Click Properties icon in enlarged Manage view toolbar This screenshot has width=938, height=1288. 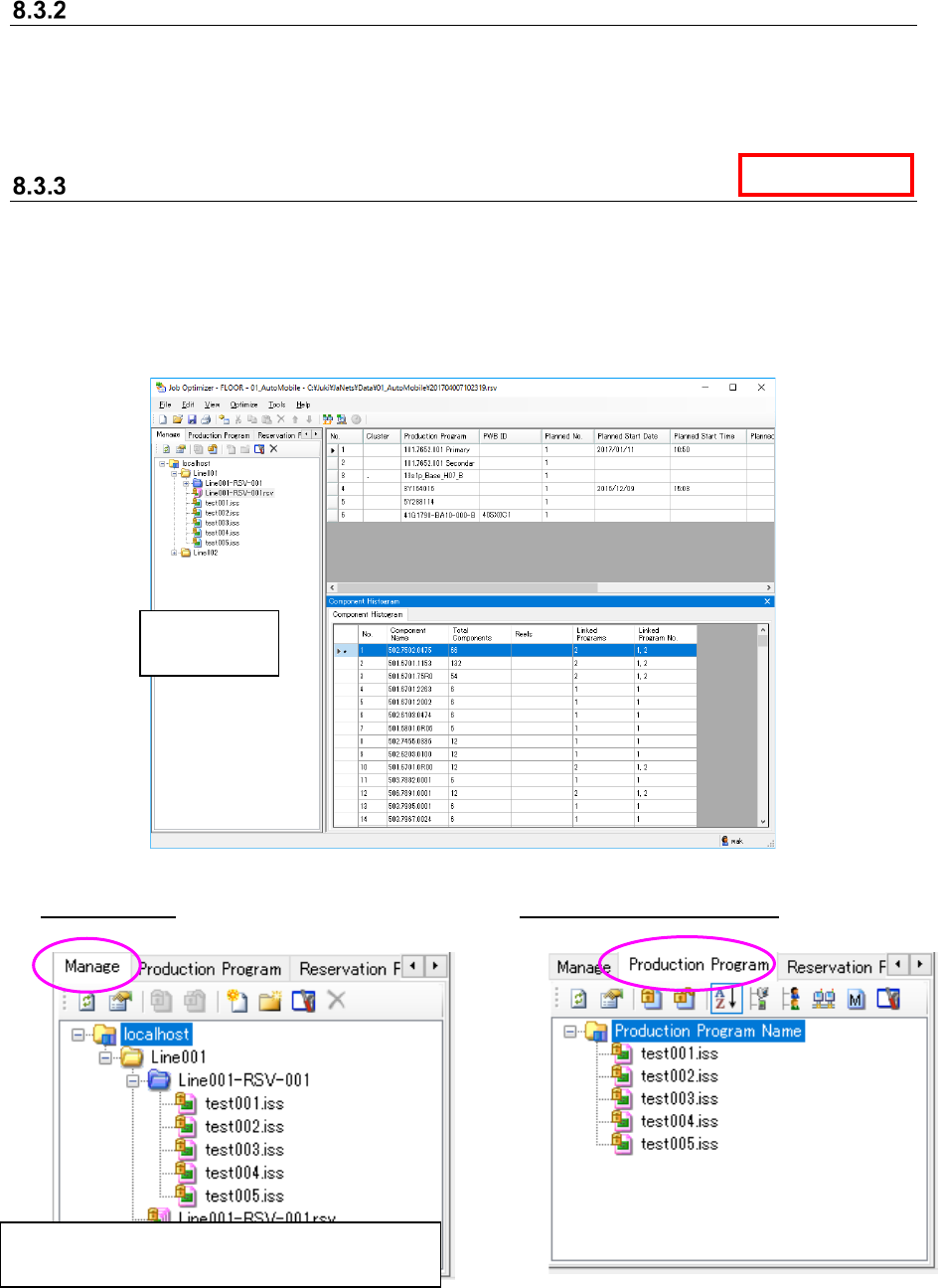pyautogui.click(x=120, y=1001)
